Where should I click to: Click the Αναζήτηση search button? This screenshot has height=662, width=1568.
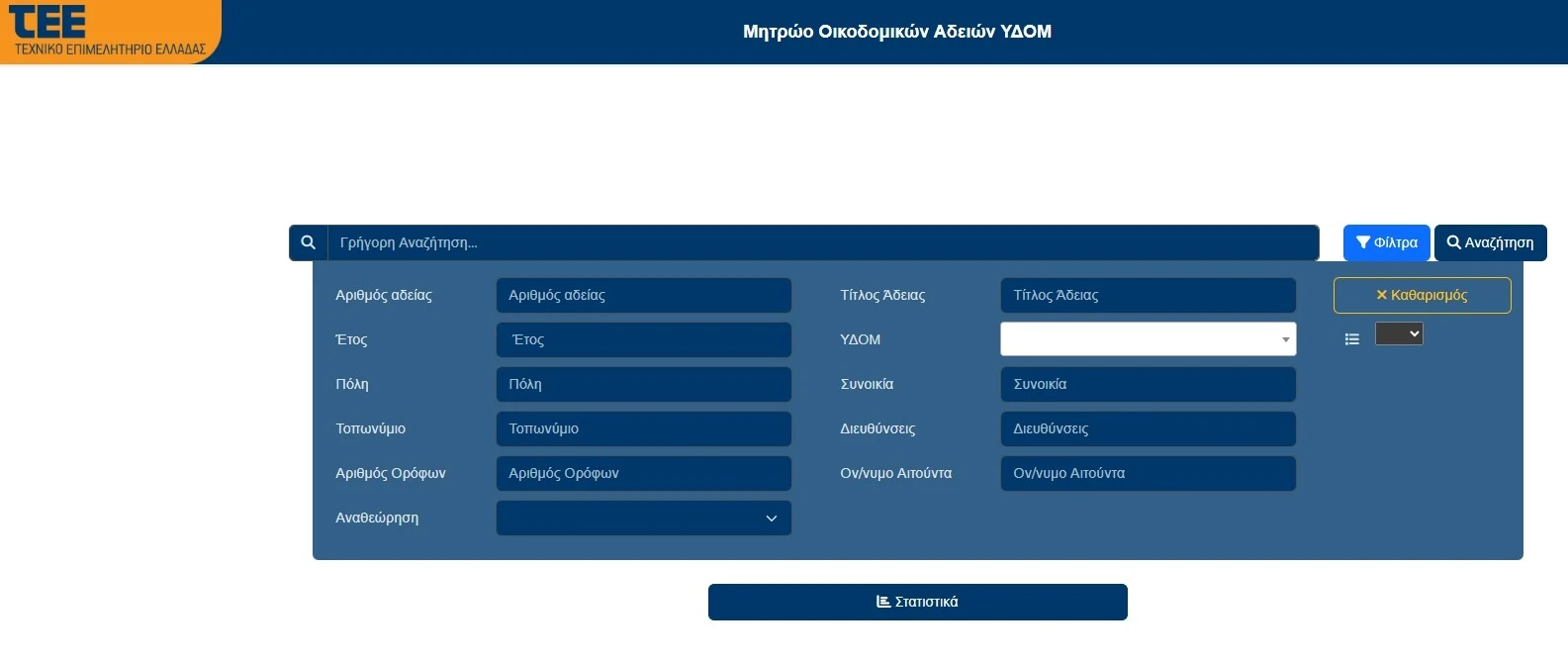(1490, 242)
